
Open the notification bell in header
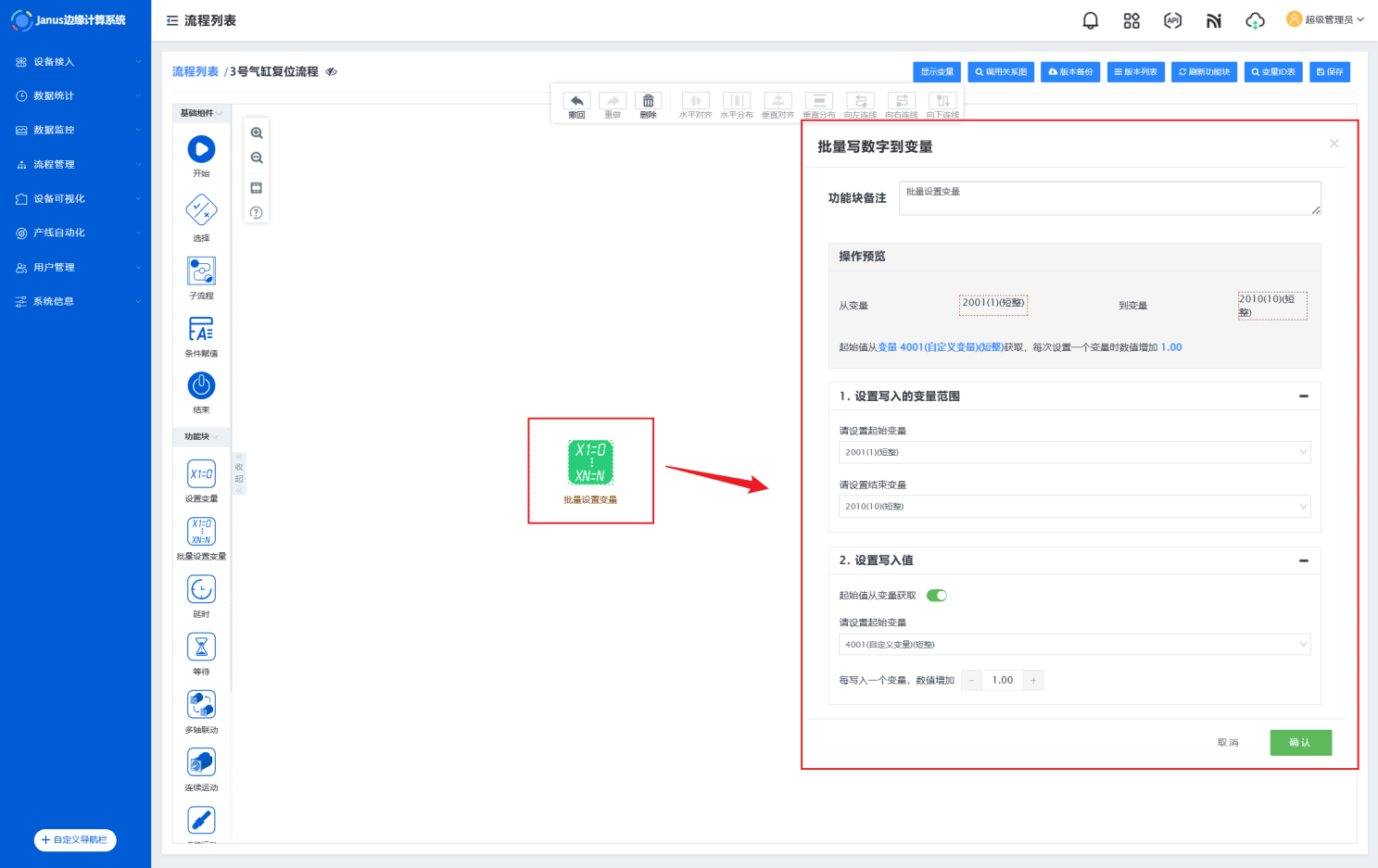point(1091,20)
